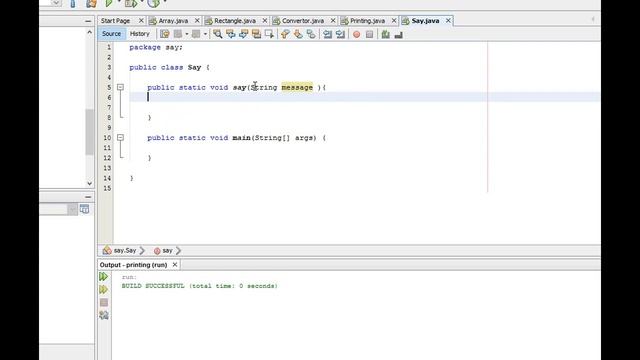Screen dimensions: 640x360
Task: Toggle Highlight Search in editor toolbar
Action: pos(256,34)
